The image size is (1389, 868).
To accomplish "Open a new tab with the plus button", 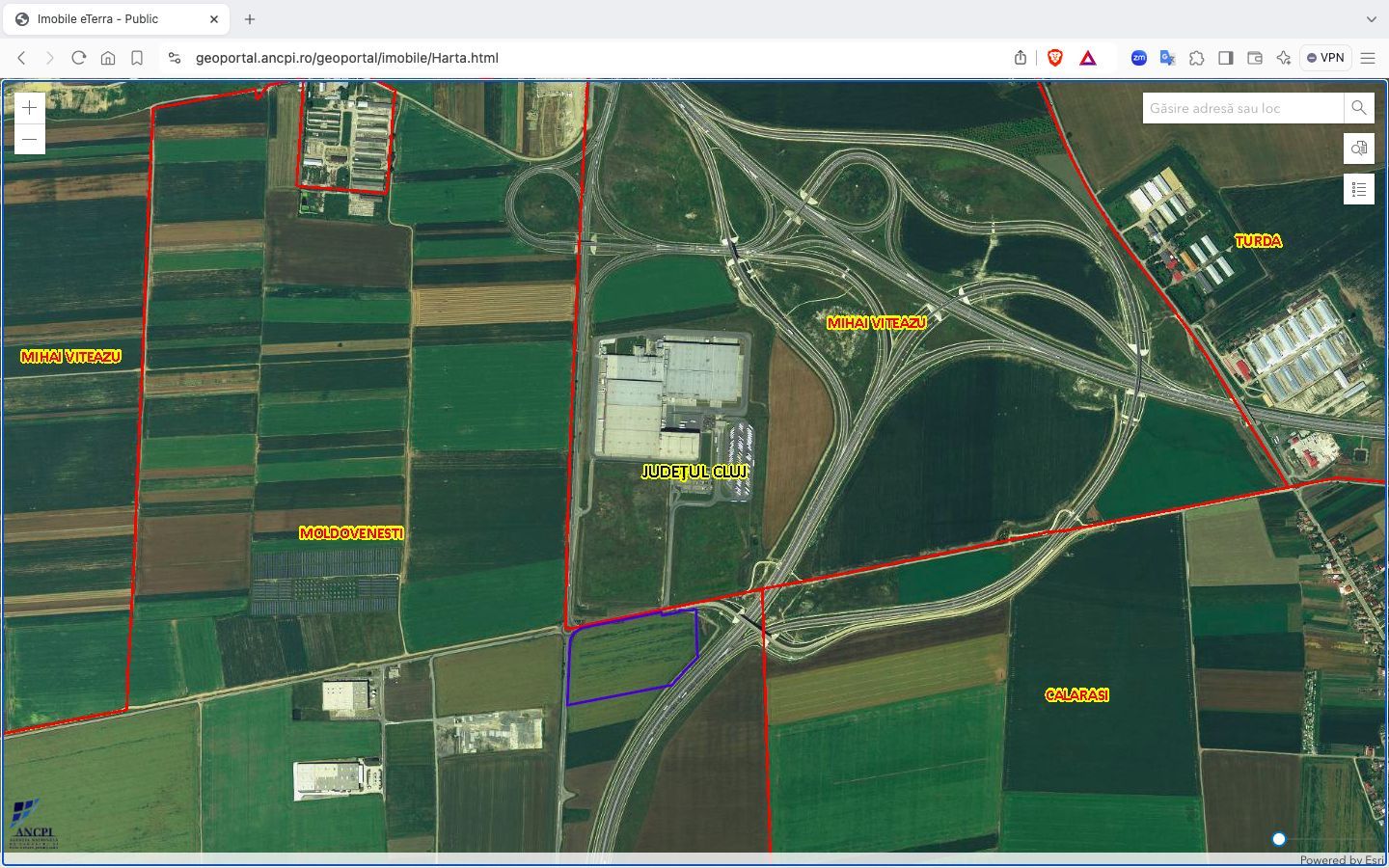I will coord(249,19).
